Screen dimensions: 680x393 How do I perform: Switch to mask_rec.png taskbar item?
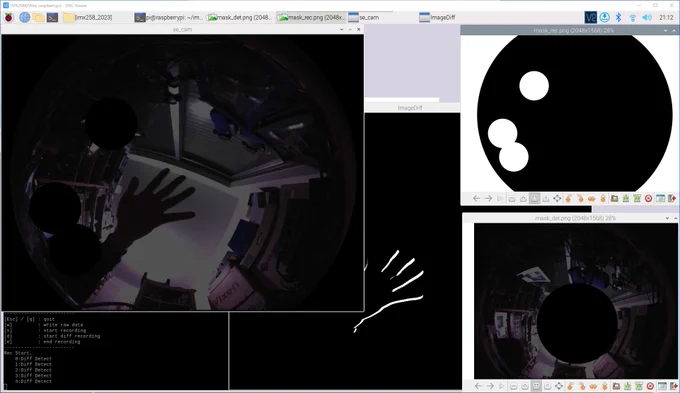point(311,17)
